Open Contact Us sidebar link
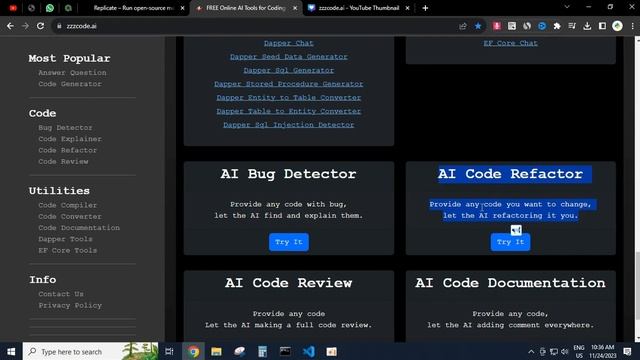 tap(61, 294)
